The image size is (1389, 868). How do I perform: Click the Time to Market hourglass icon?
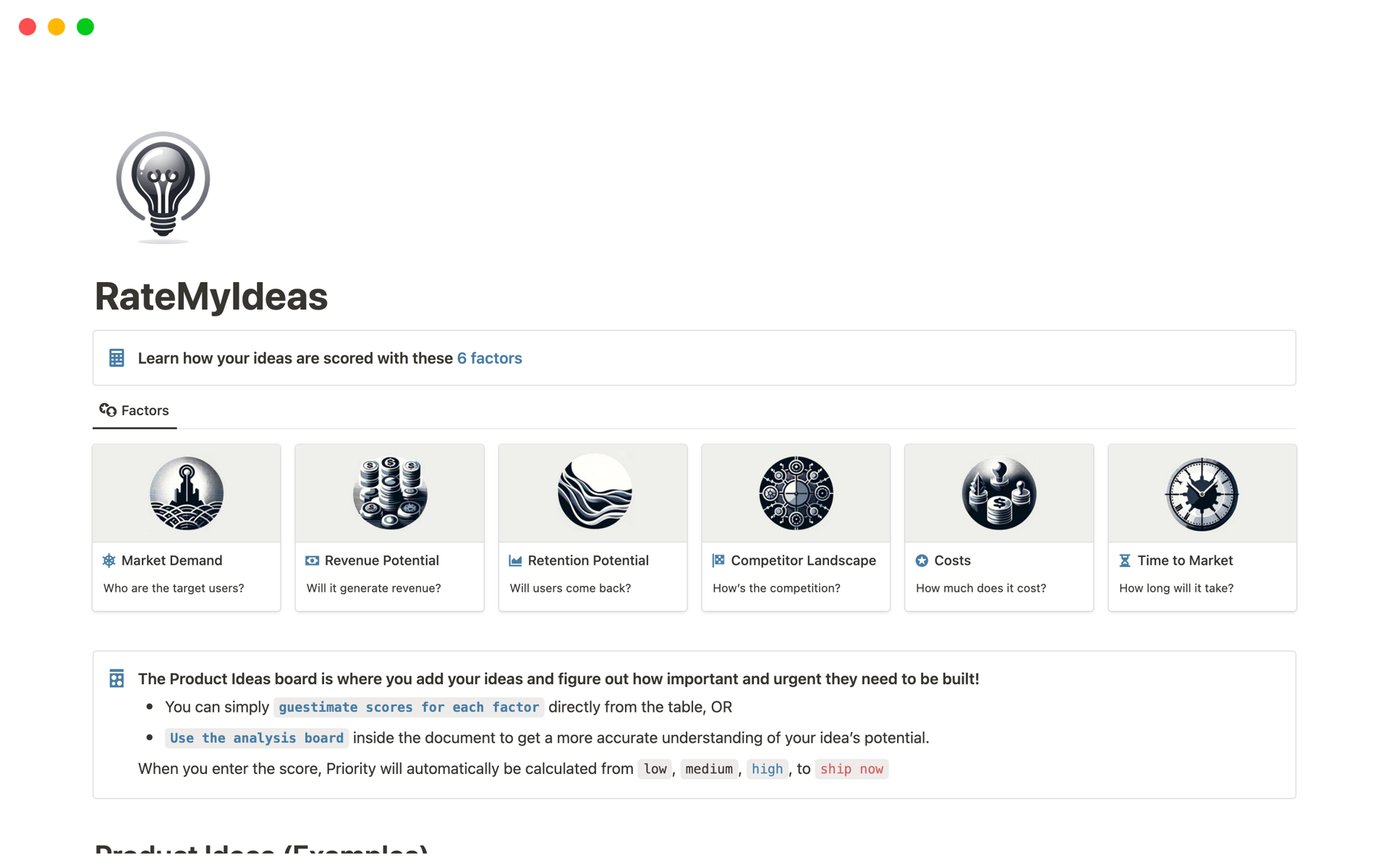coord(1124,560)
